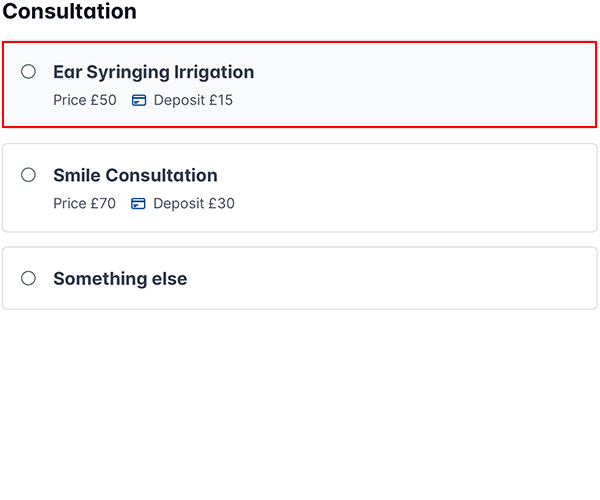Click the Price £70 text

[85, 204]
